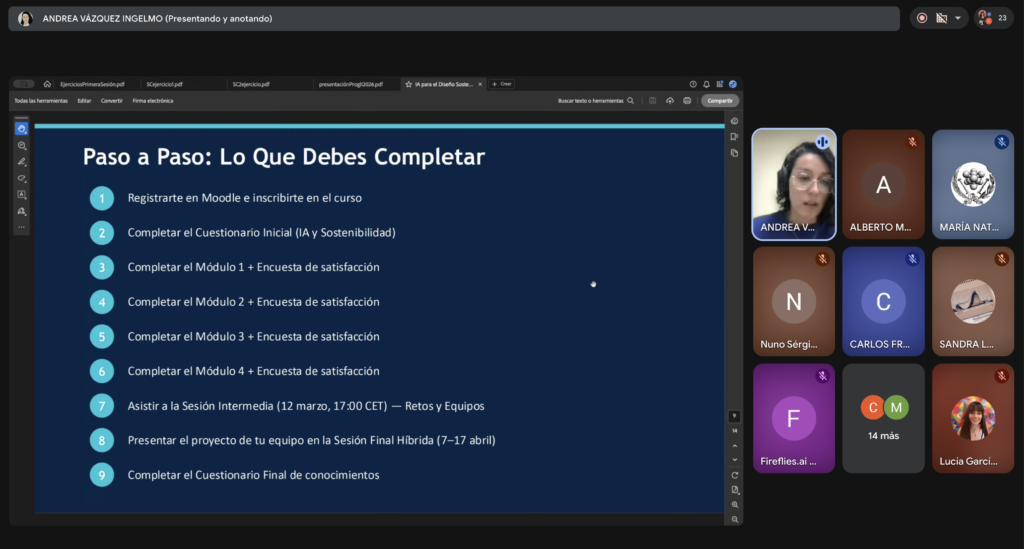Rotate the page with the rotate icon
The height and width of the screenshot is (549, 1024).
tap(735, 475)
